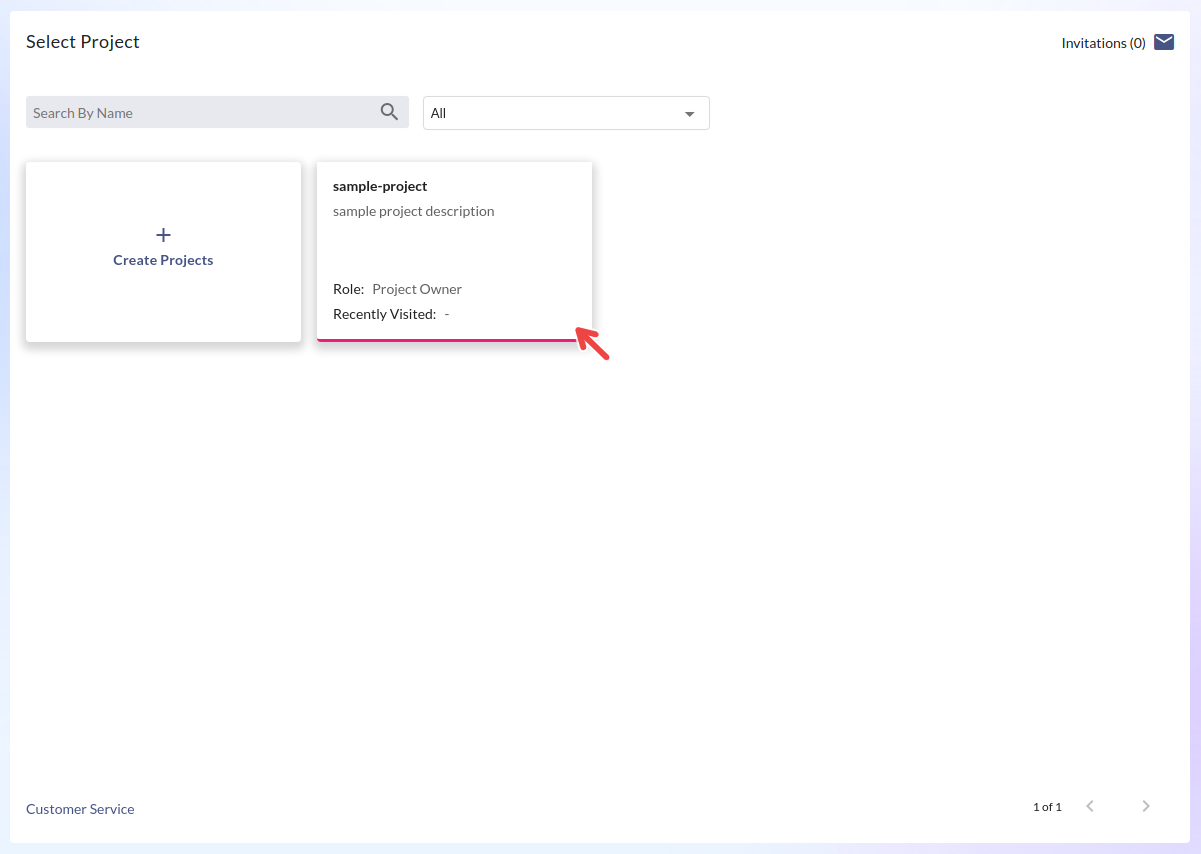Click the Select Project heading
The image size is (1201, 854).
[83, 42]
